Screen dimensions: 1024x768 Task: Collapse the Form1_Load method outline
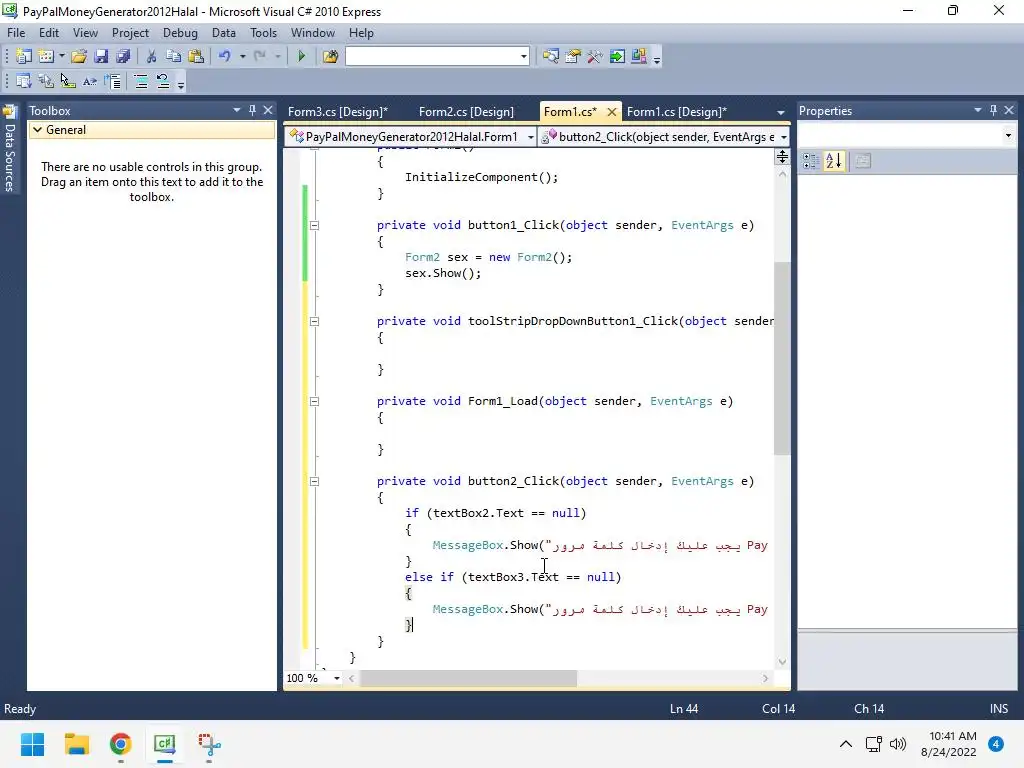[x=314, y=402]
